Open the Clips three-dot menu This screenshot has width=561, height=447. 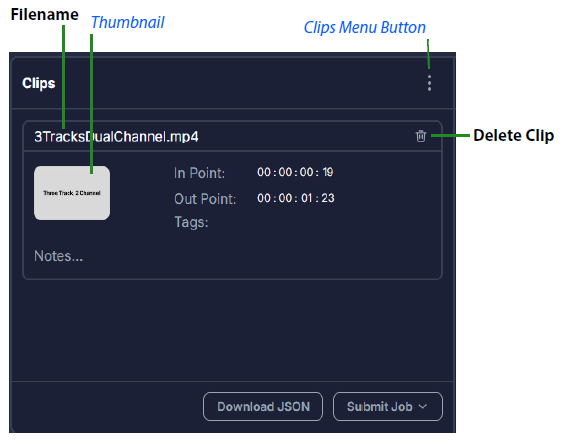[429, 83]
